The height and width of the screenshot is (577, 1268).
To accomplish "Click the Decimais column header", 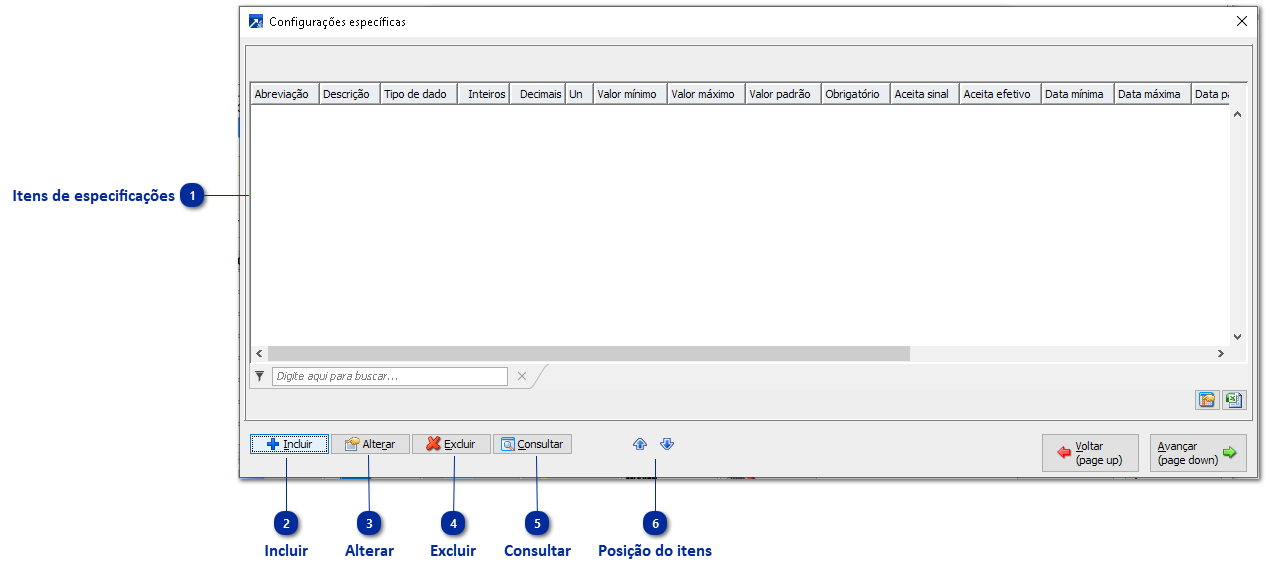I will click(x=538, y=94).
